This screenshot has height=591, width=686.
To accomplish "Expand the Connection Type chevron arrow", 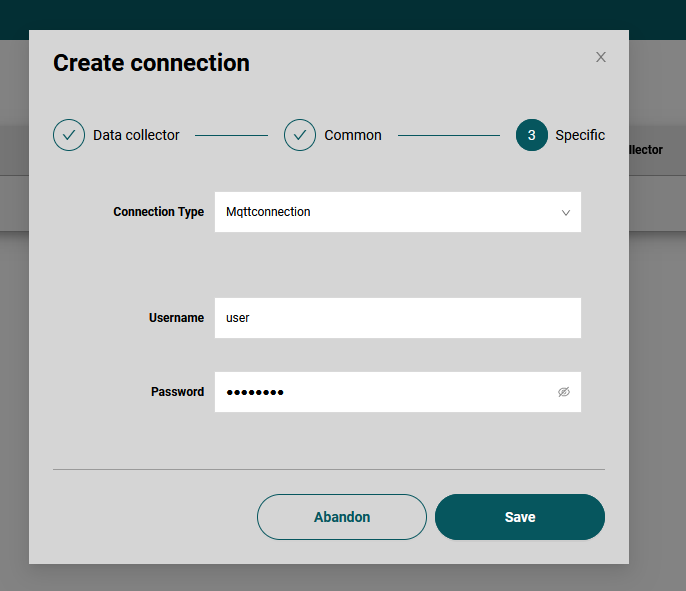I will [x=565, y=213].
